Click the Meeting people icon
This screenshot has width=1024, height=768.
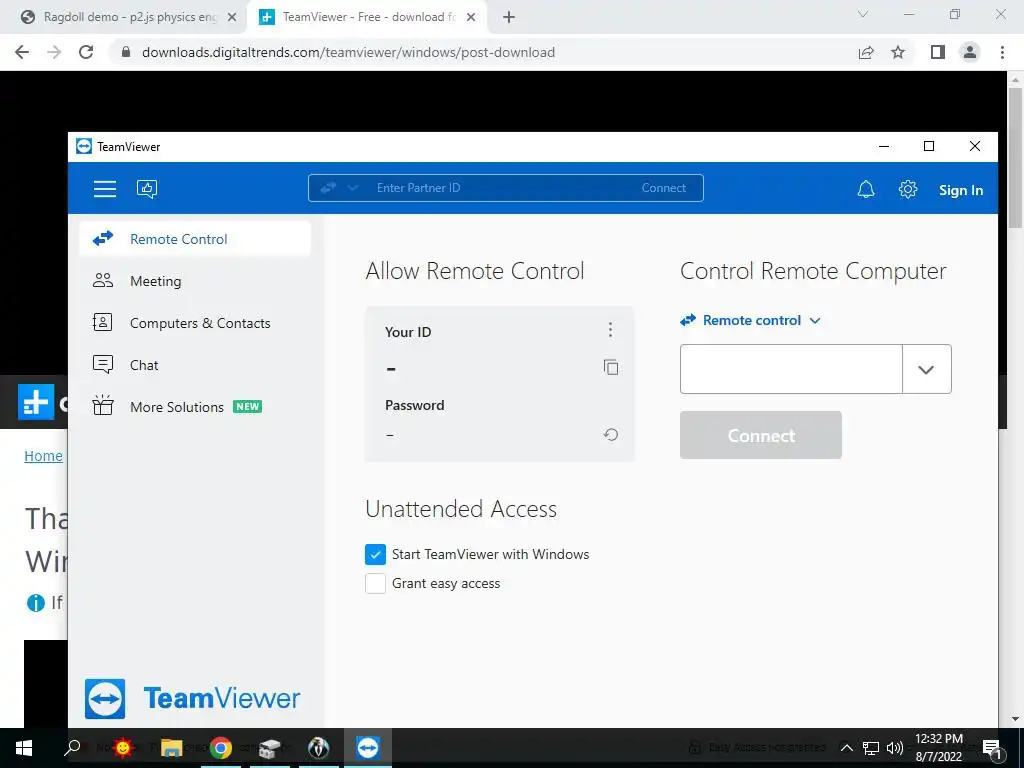pos(103,281)
